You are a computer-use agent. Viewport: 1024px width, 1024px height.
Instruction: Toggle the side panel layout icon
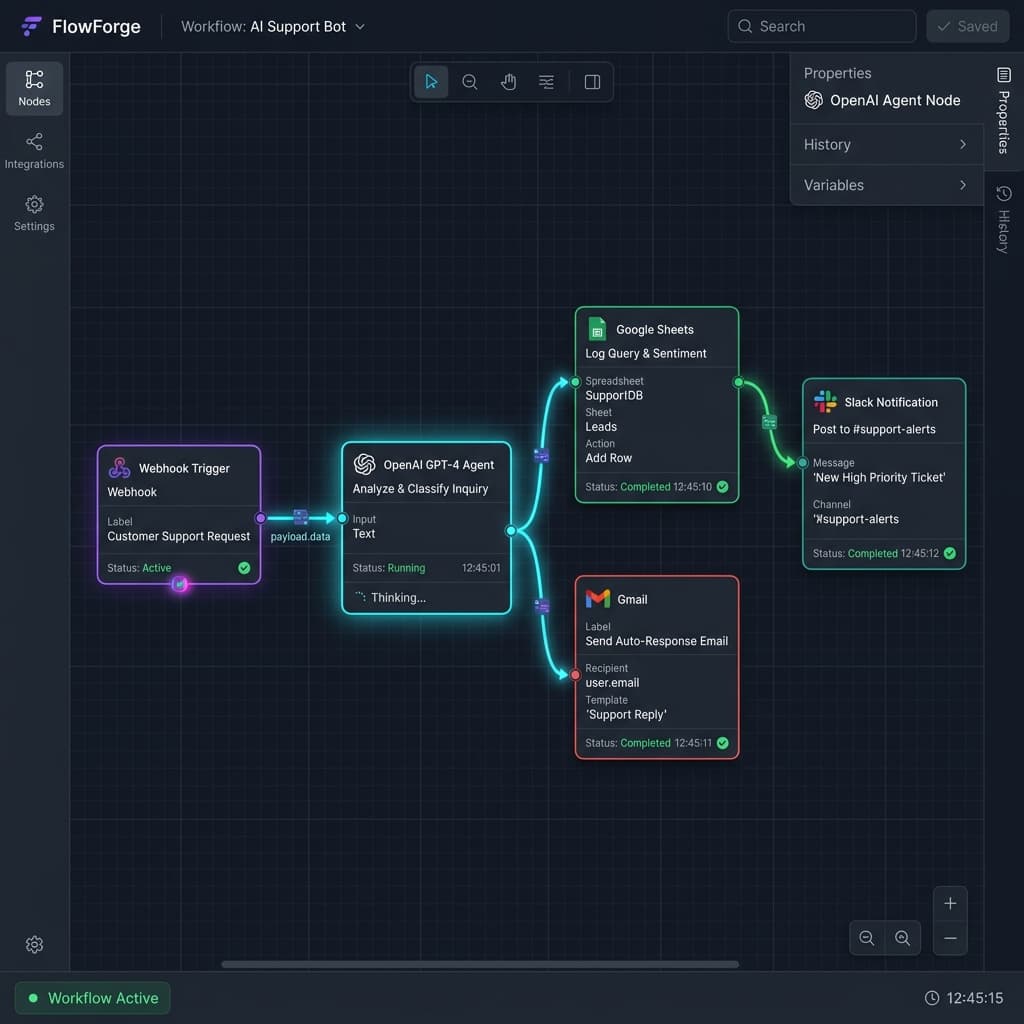pyautogui.click(x=592, y=82)
